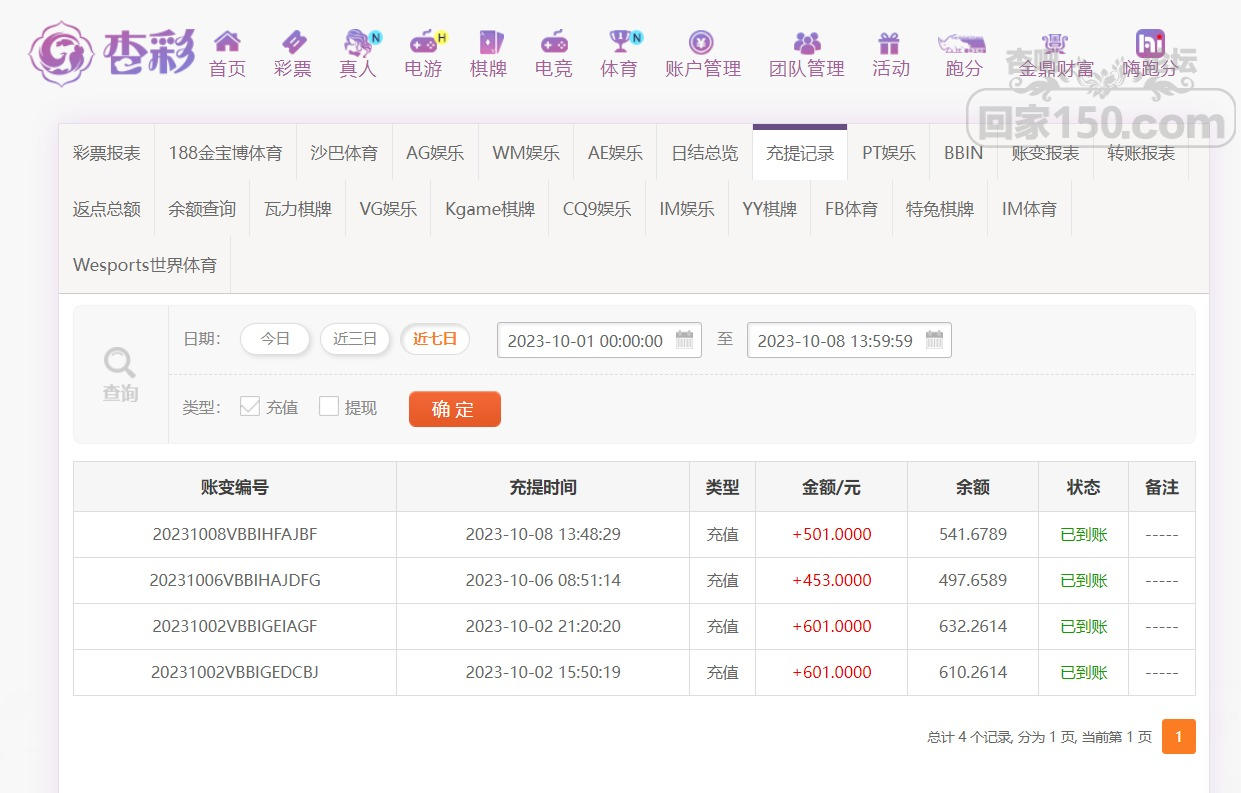Toggle the 充值 checkbox
Screen dimensions: 1241x793
[250, 406]
